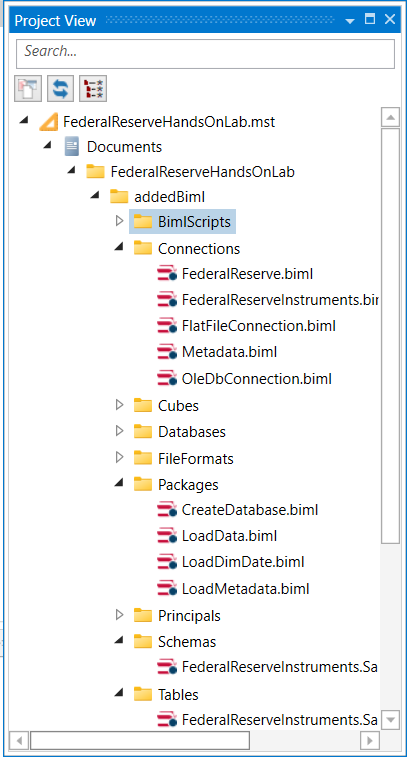Screen dimensions: 407x757
Task: Select the FederalReserveInstruments.biml connection file name
Action: [x=279, y=300]
